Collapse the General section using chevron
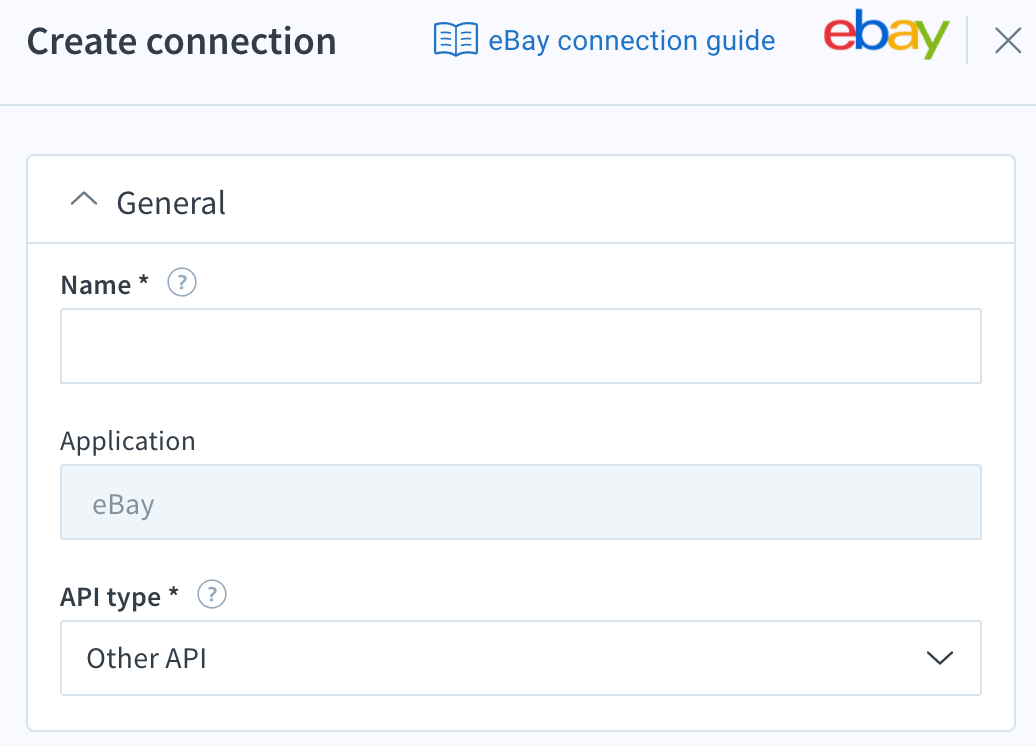1036x746 pixels. click(x=84, y=200)
